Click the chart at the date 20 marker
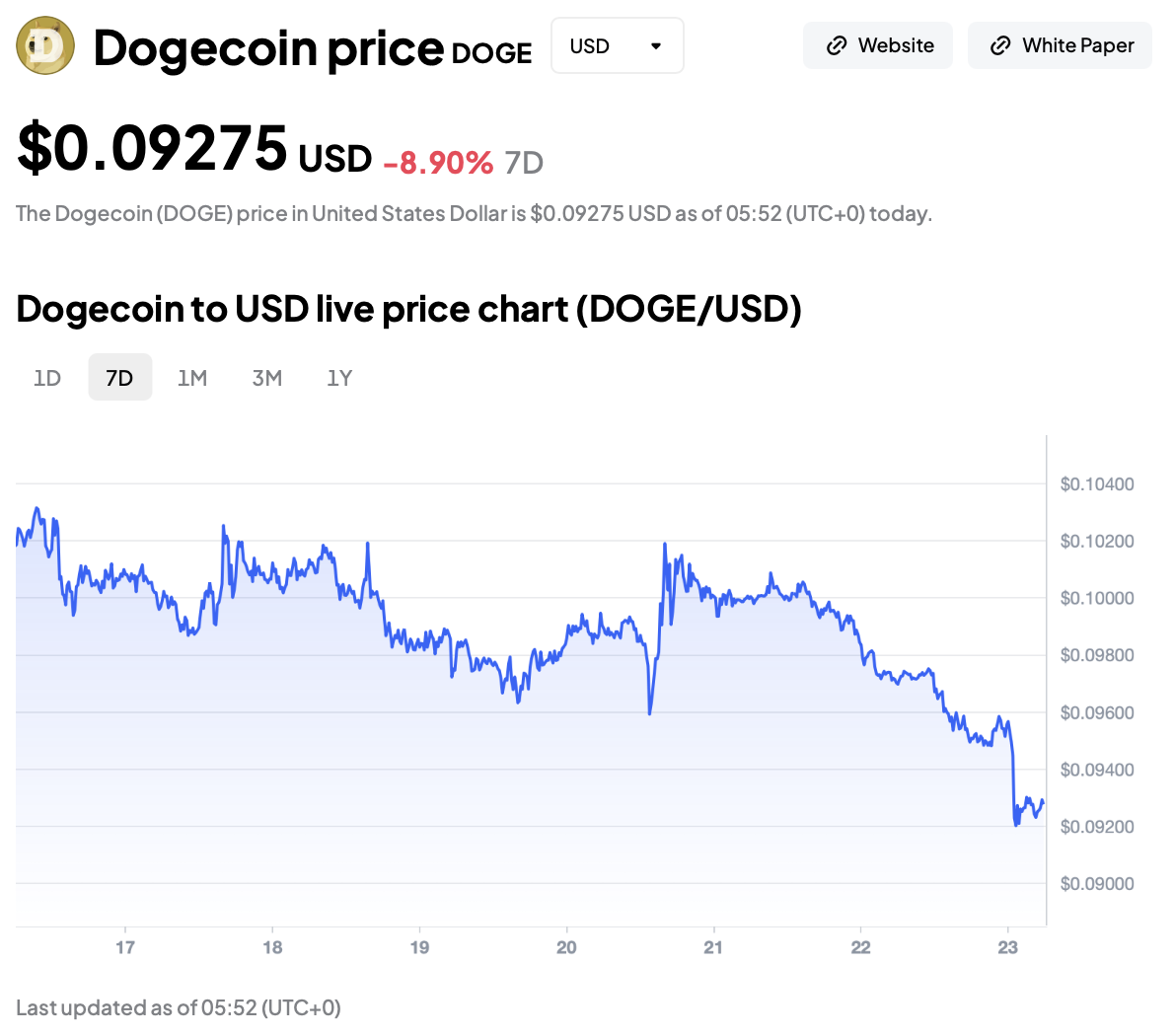Viewport: 1174px width, 1036px height. [566, 947]
